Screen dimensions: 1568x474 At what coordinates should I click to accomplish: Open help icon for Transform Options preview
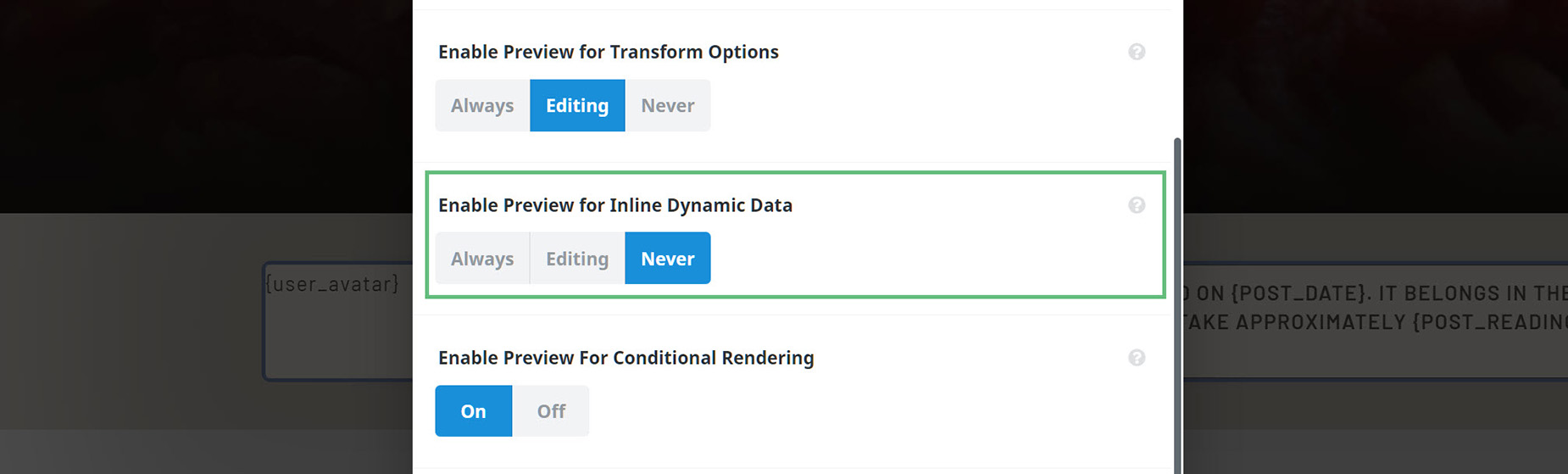pos(1137,52)
